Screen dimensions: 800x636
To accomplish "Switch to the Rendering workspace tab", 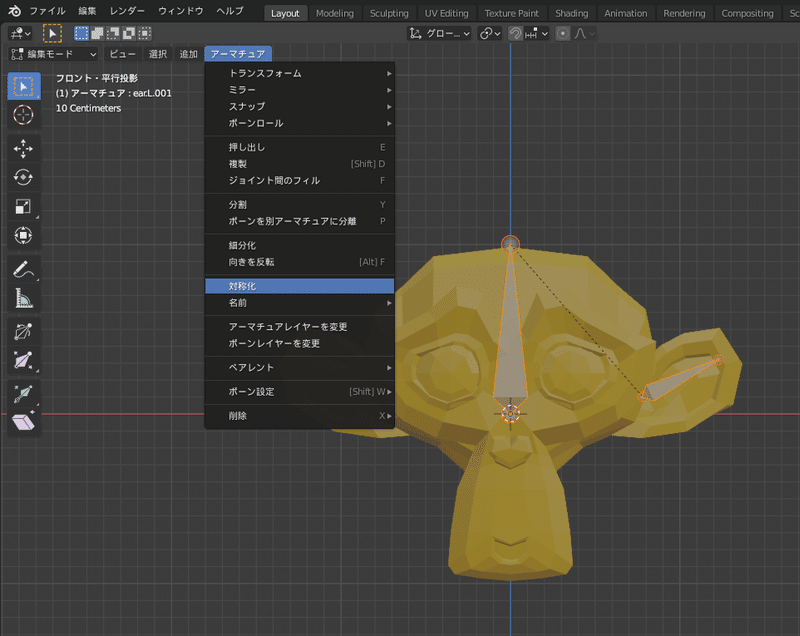I will pos(684,13).
